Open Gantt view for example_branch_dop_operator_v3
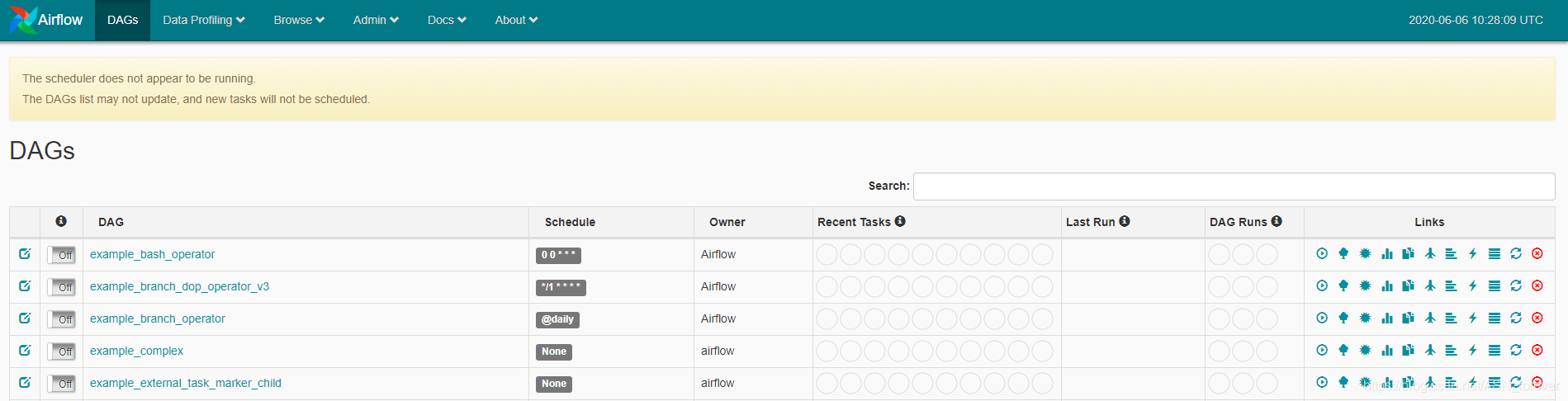This screenshot has width=1568, height=401. [x=1451, y=286]
